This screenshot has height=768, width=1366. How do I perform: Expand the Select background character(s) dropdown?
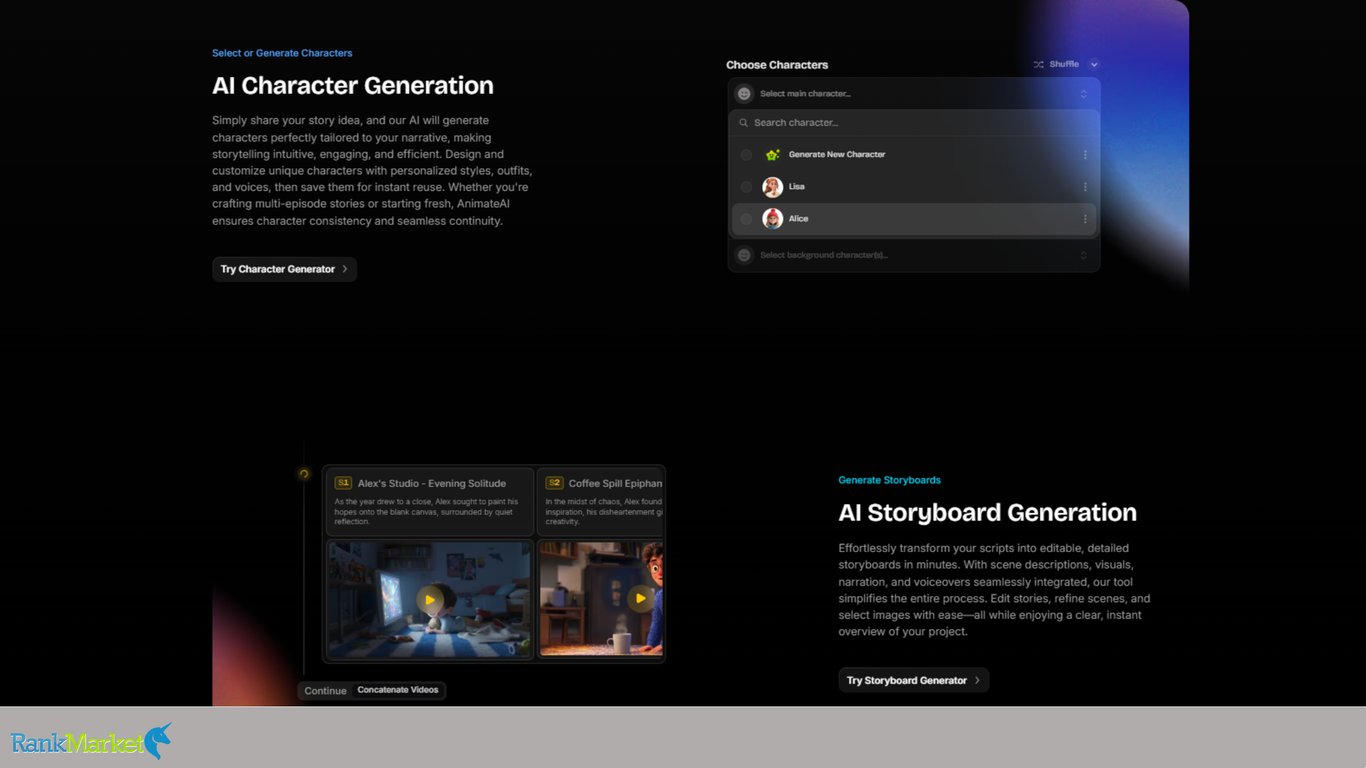pos(914,255)
